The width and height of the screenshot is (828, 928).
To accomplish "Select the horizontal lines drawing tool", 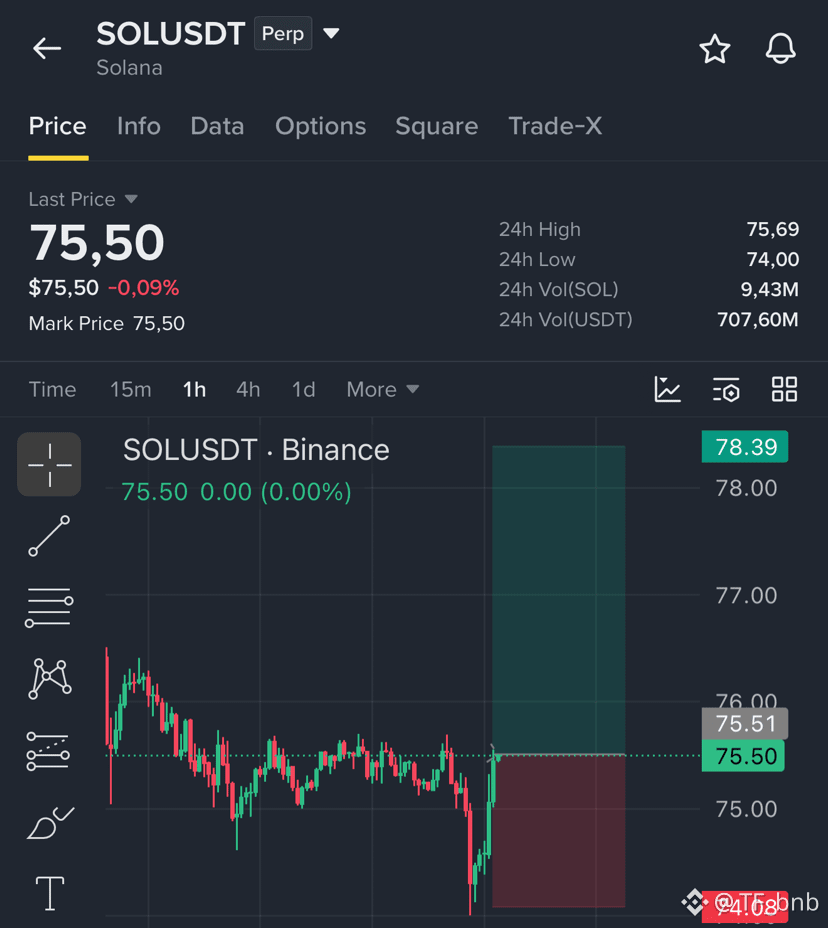I will (49, 607).
